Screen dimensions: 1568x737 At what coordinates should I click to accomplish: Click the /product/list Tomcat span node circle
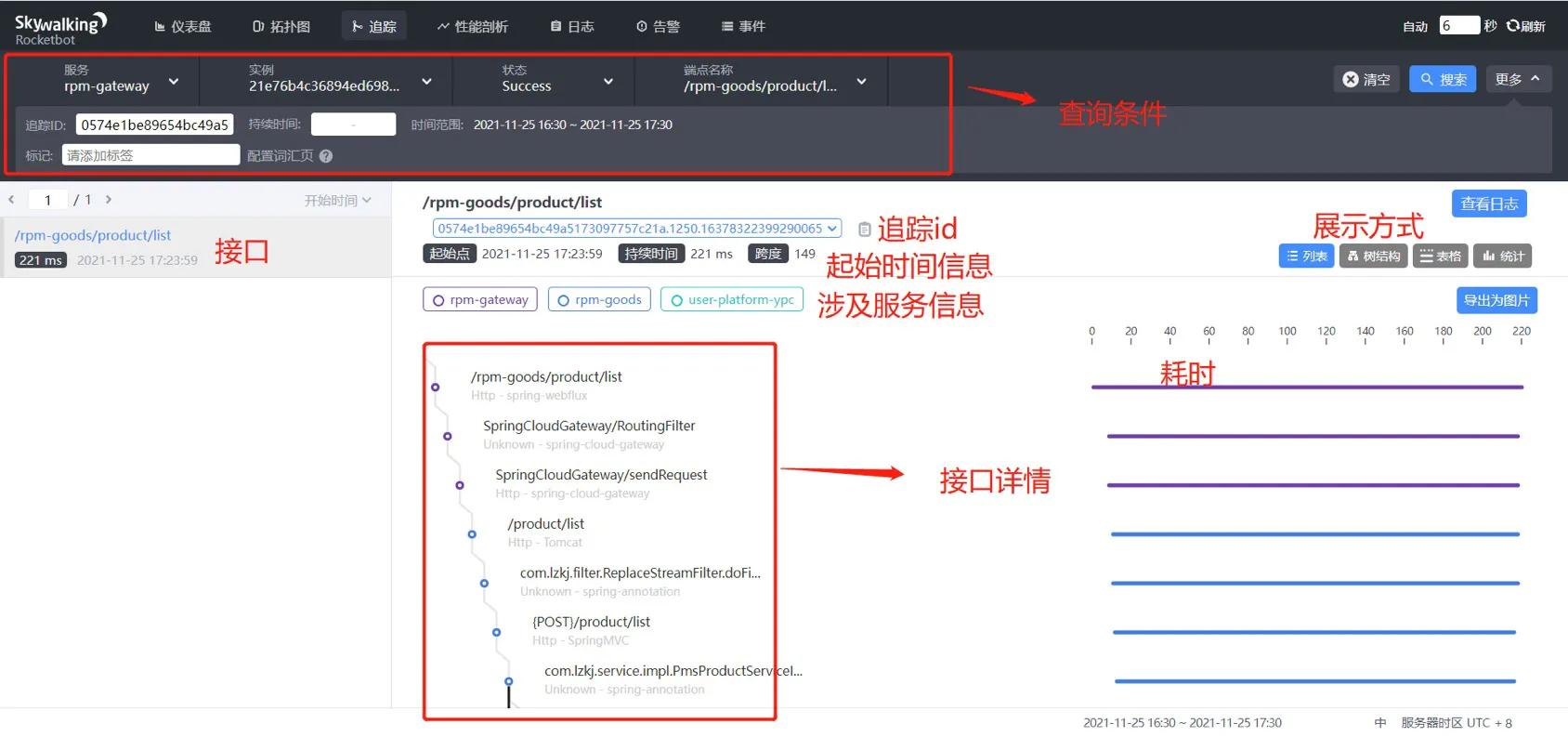[472, 534]
